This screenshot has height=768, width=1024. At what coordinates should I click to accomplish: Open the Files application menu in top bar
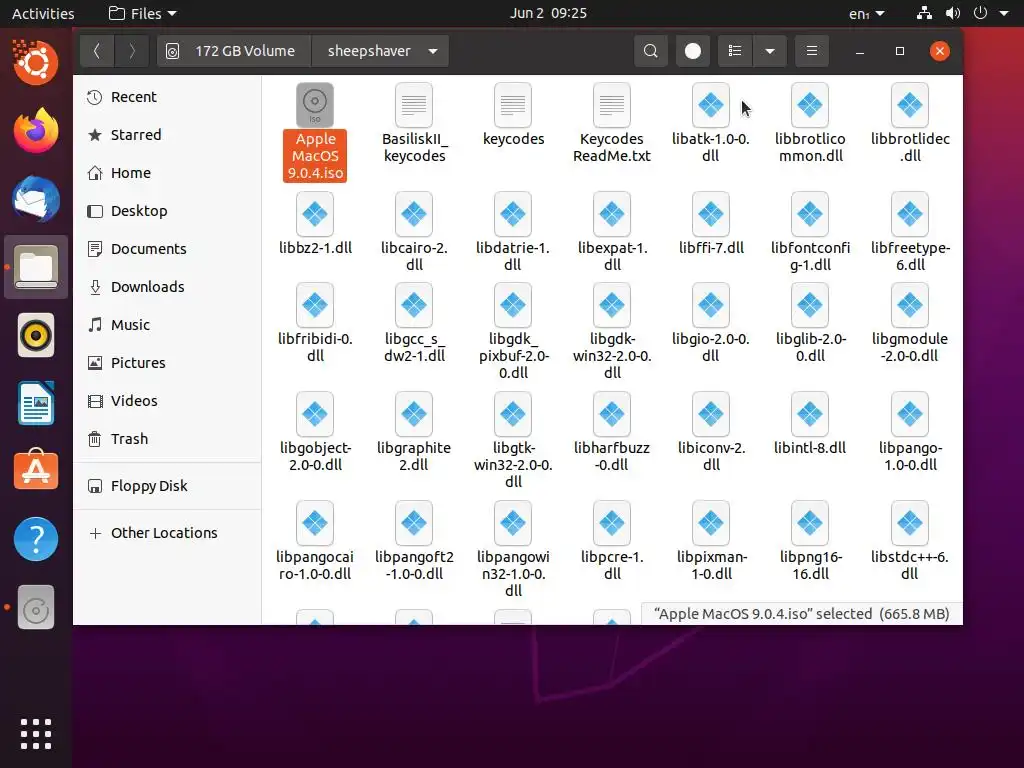[x=142, y=13]
